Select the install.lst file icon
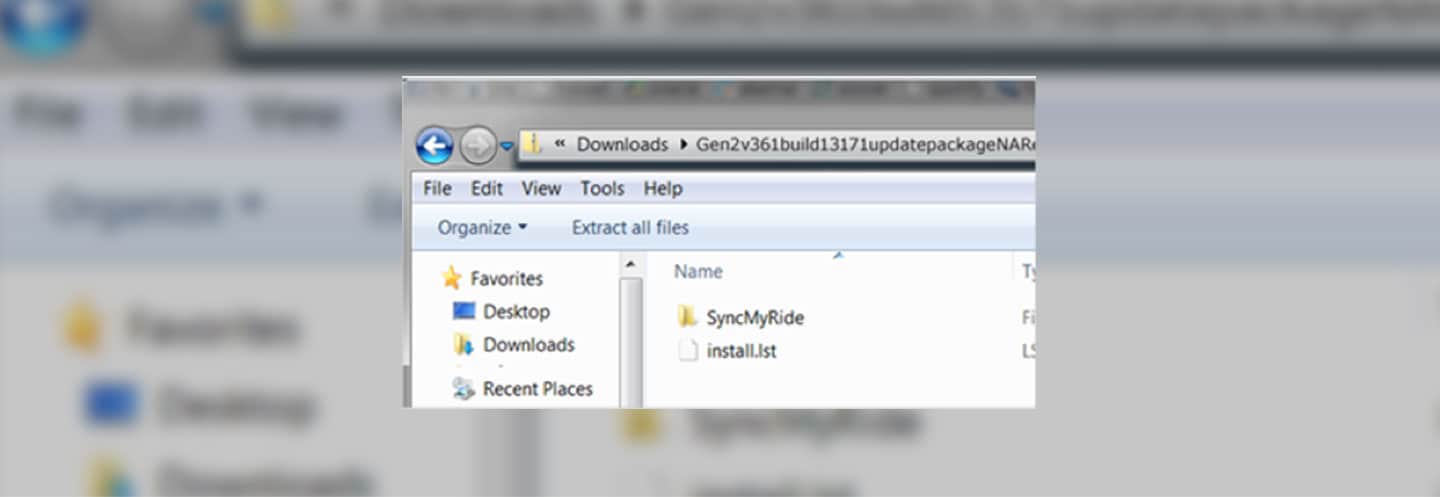This screenshot has height=497, width=1440. pos(687,351)
